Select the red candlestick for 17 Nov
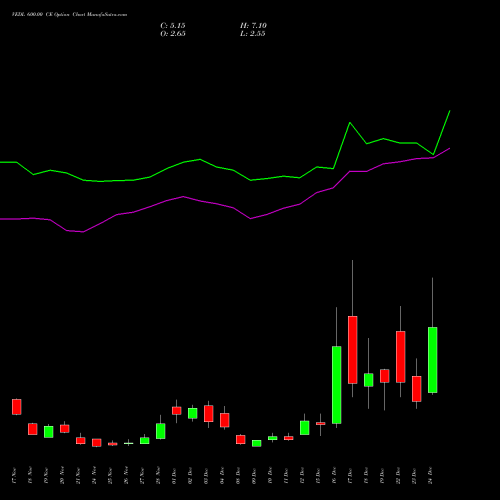Image resolution: width=500 pixels, height=500 pixels. coord(17,407)
